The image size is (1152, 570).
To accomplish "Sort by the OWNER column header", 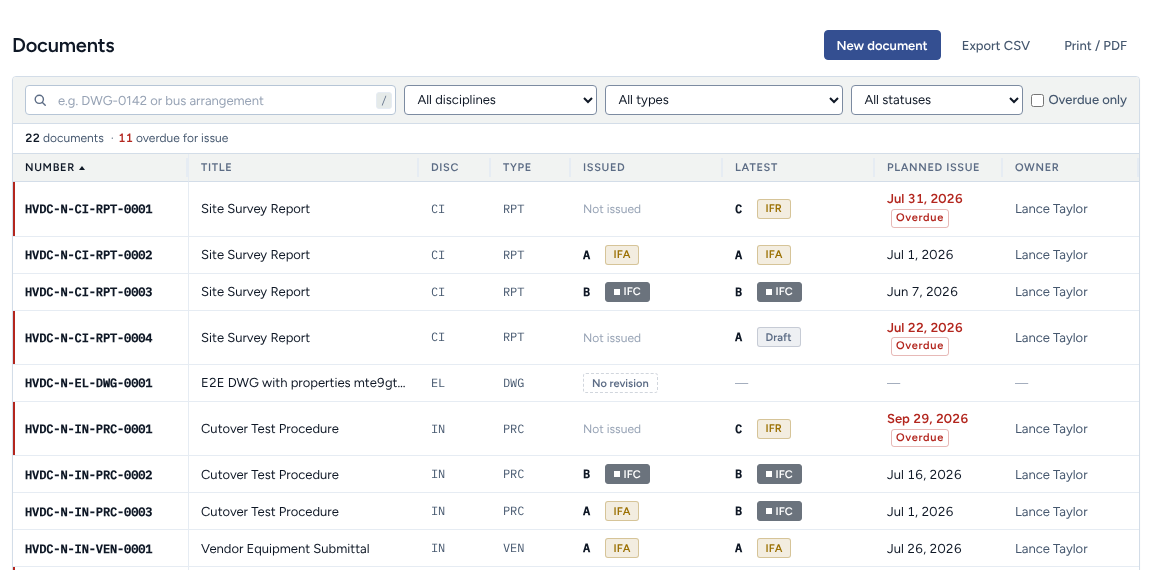I will coord(1037,167).
